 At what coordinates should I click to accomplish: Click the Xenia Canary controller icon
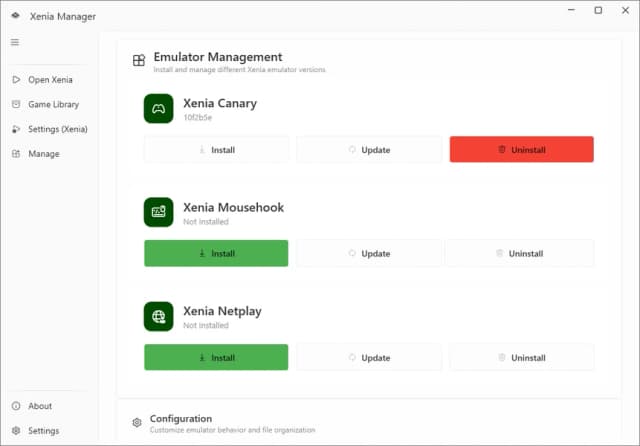pyautogui.click(x=158, y=109)
